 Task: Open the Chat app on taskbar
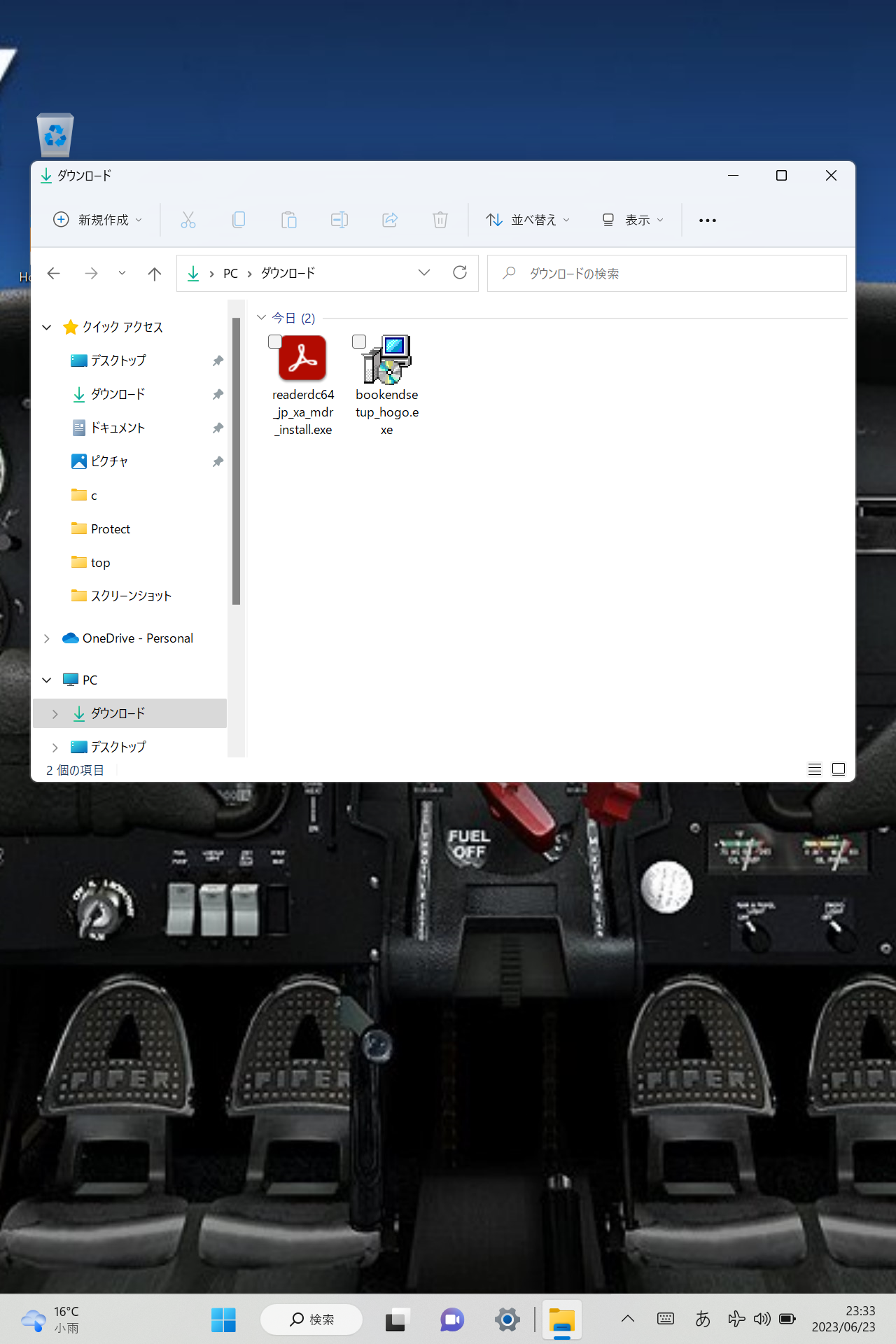tap(452, 1319)
